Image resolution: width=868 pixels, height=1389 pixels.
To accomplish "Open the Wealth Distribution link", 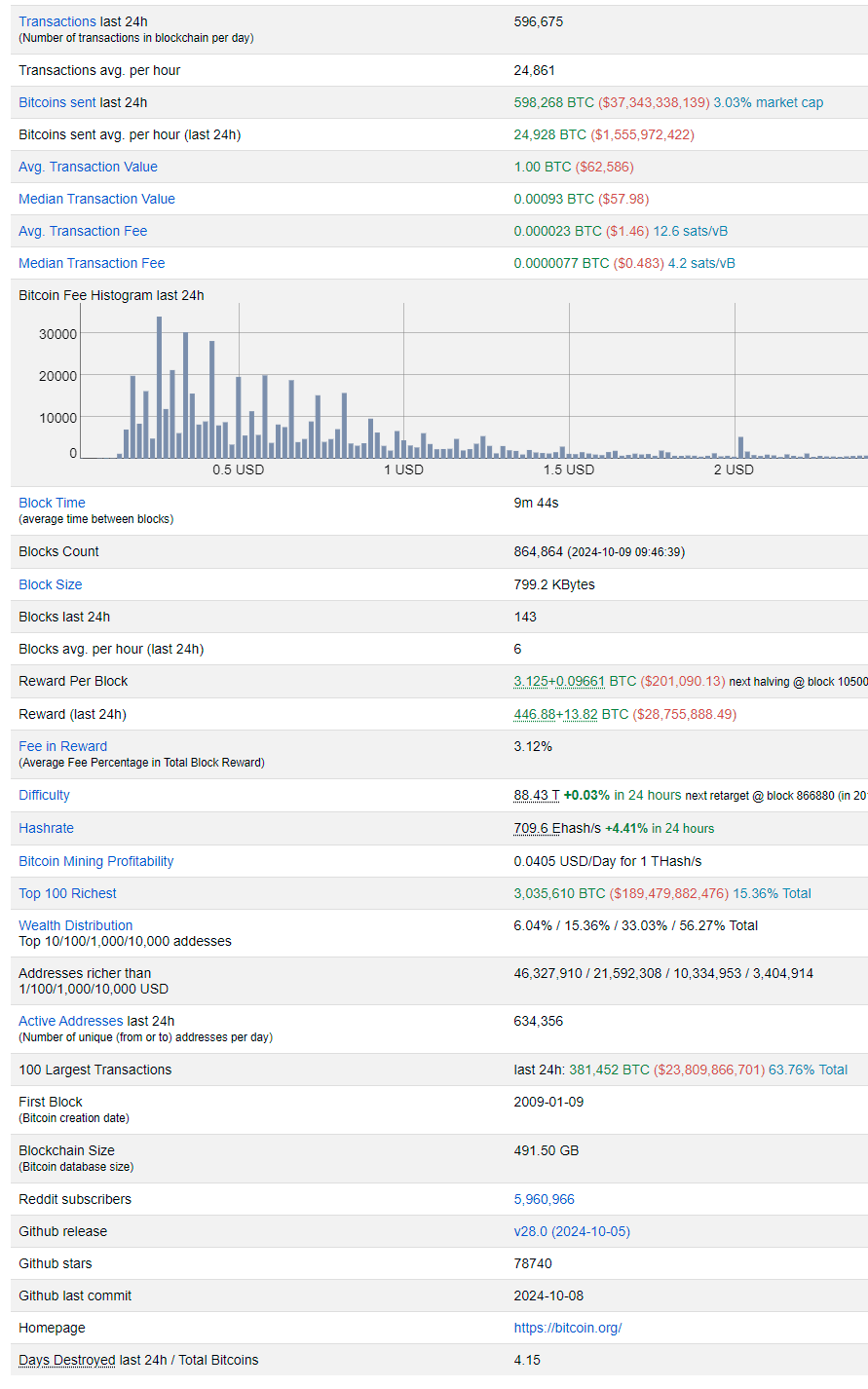I will tap(75, 925).
